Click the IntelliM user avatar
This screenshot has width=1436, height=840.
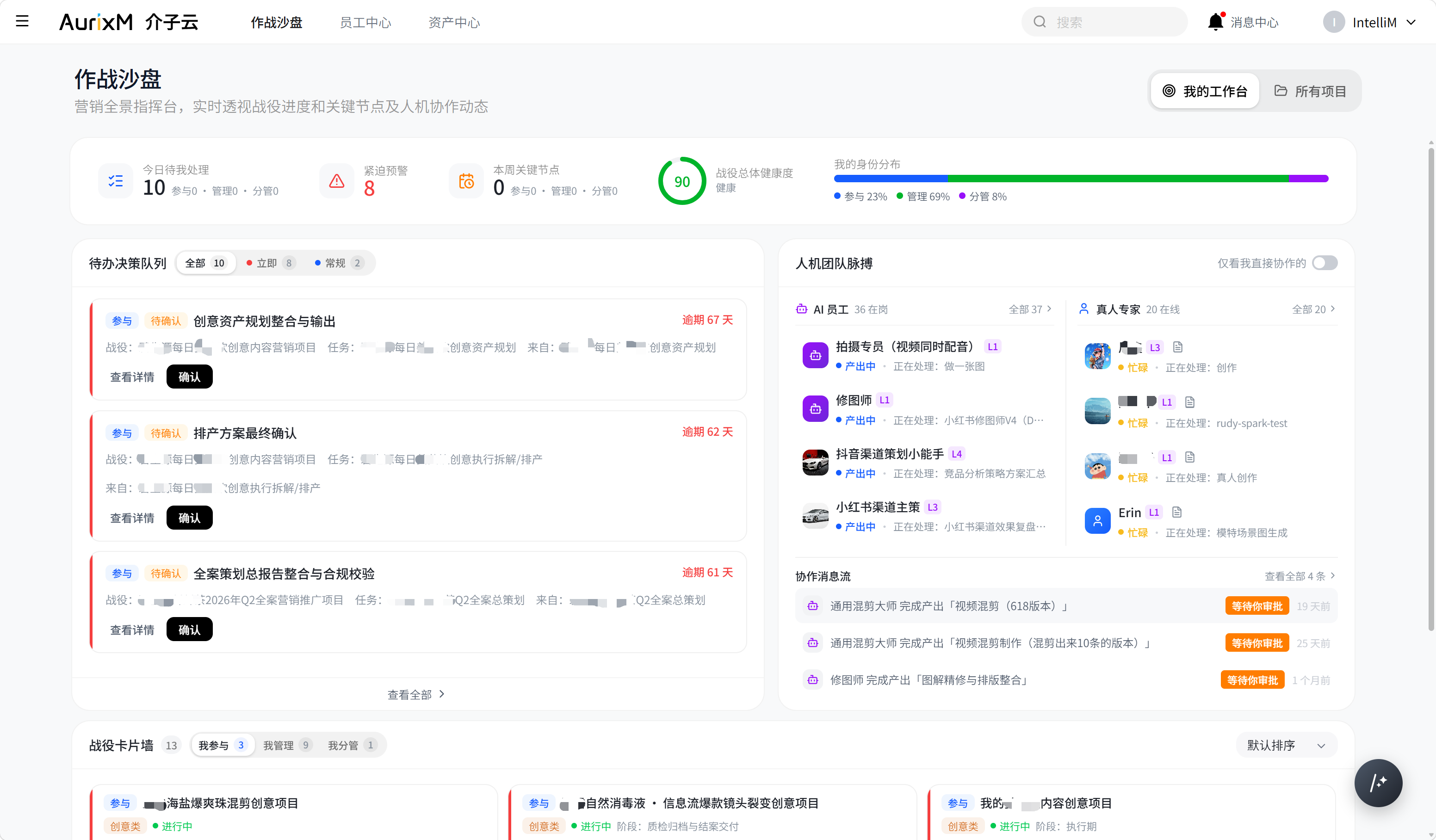point(1333,22)
